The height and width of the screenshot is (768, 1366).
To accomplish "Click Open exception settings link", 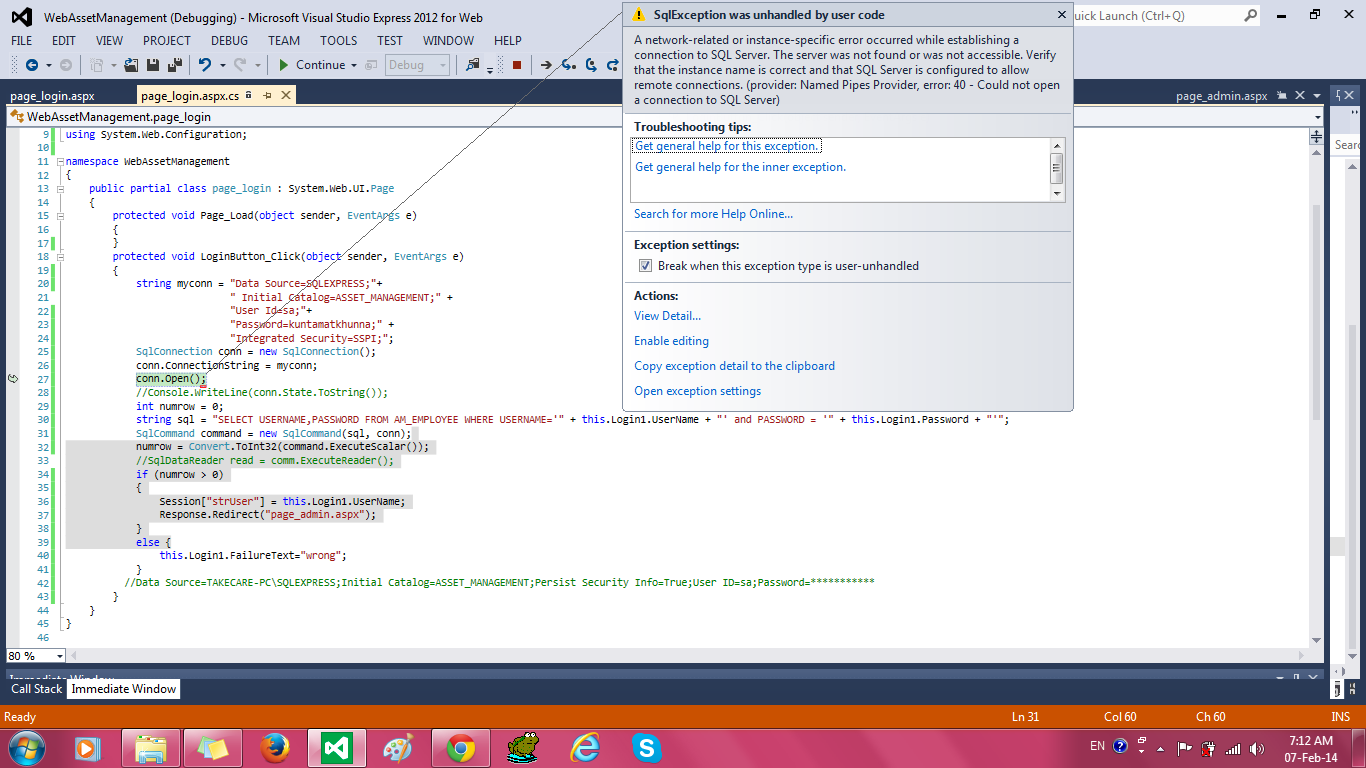I will coord(697,391).
